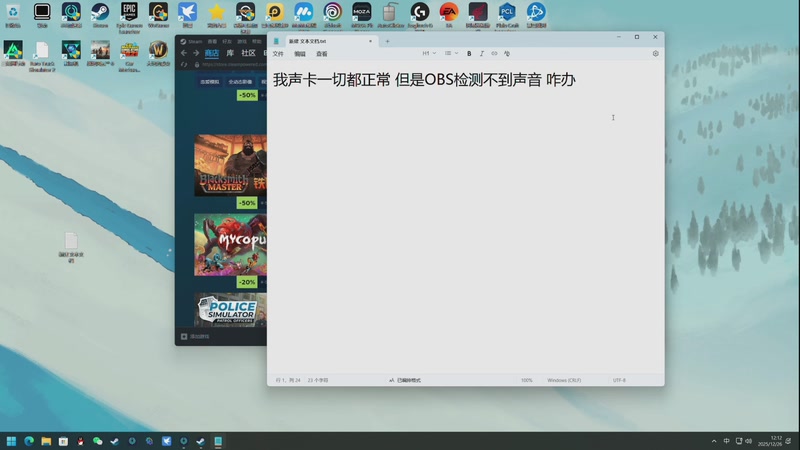Open the PCL Plain Craft Launcher icon
The width and height of the screenshot is (800, 450).
[x=507, y=15]
